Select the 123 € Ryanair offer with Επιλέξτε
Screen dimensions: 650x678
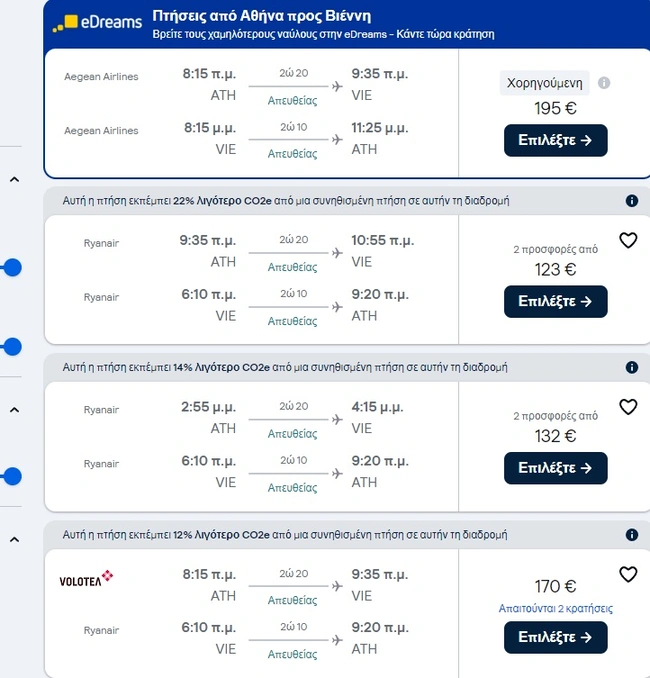[555, 301]
